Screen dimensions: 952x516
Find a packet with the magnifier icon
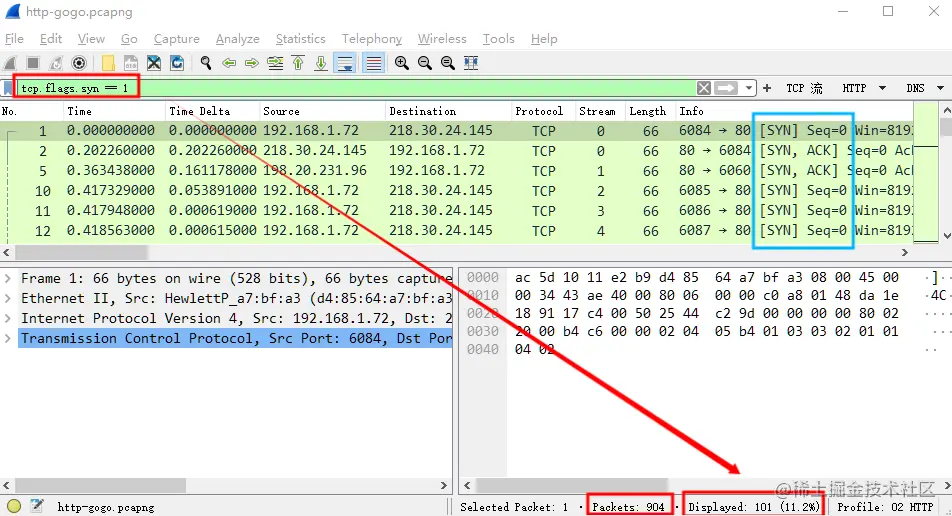[206, 63]
